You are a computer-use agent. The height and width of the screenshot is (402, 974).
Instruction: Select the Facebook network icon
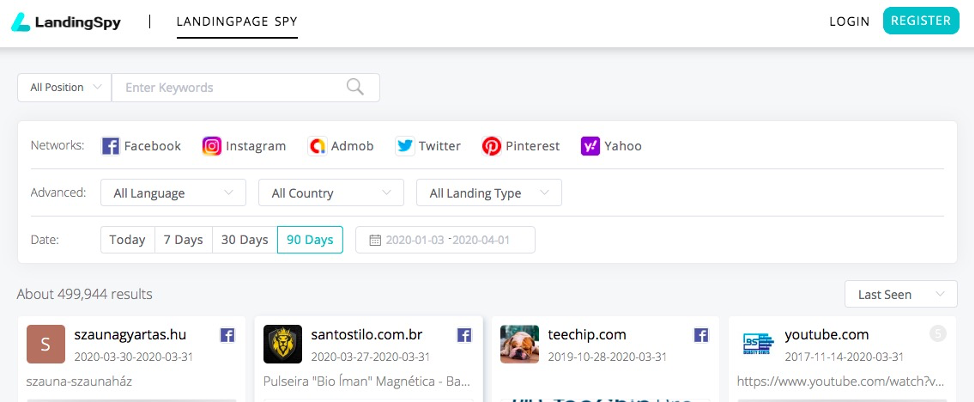111,146
